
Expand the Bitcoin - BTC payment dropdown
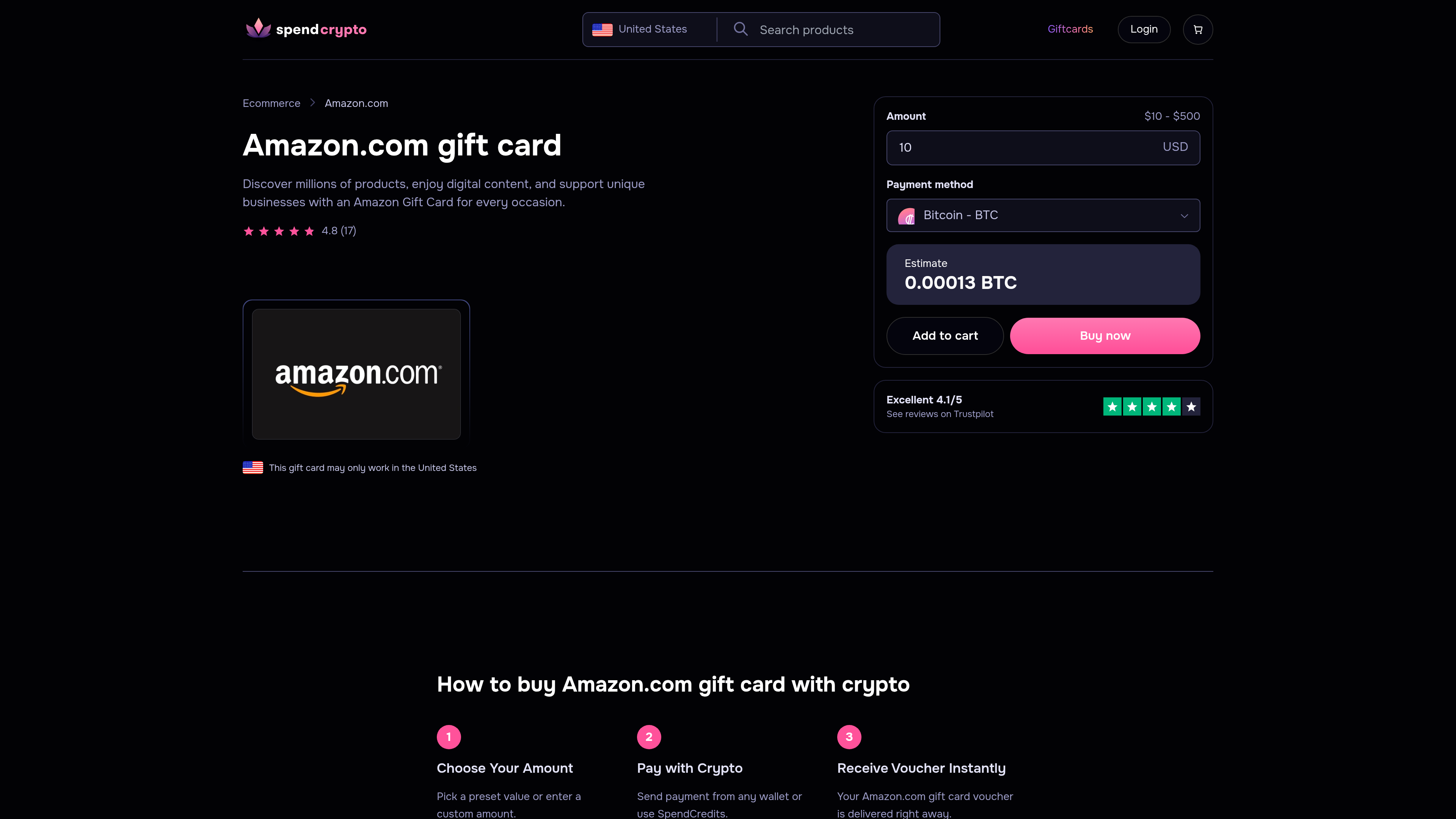[1043, 215]
